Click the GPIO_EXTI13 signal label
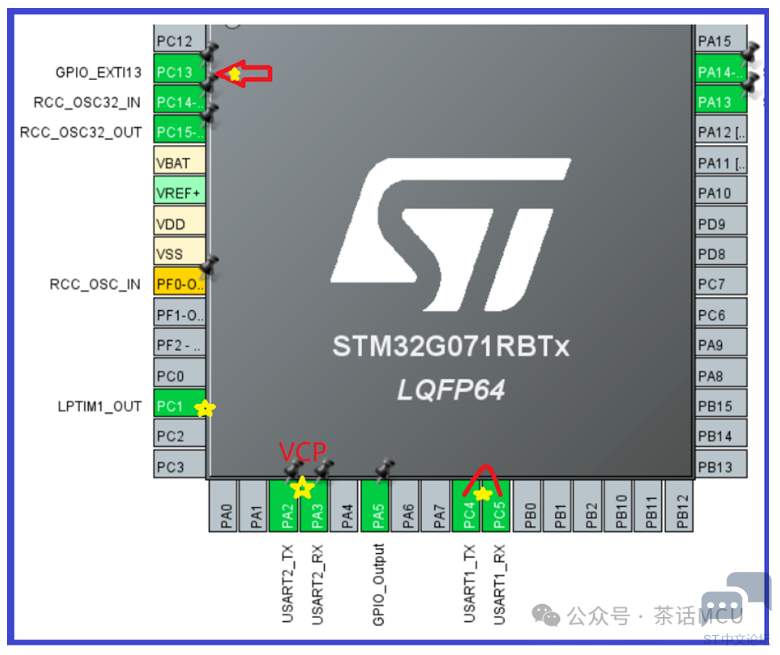Viewport: 780px width, 655px height. 98,73
